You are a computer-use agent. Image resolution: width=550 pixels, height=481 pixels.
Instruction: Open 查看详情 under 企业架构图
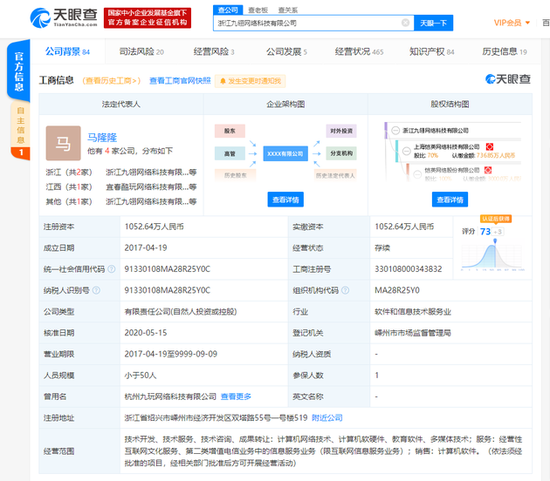[286, 200]
